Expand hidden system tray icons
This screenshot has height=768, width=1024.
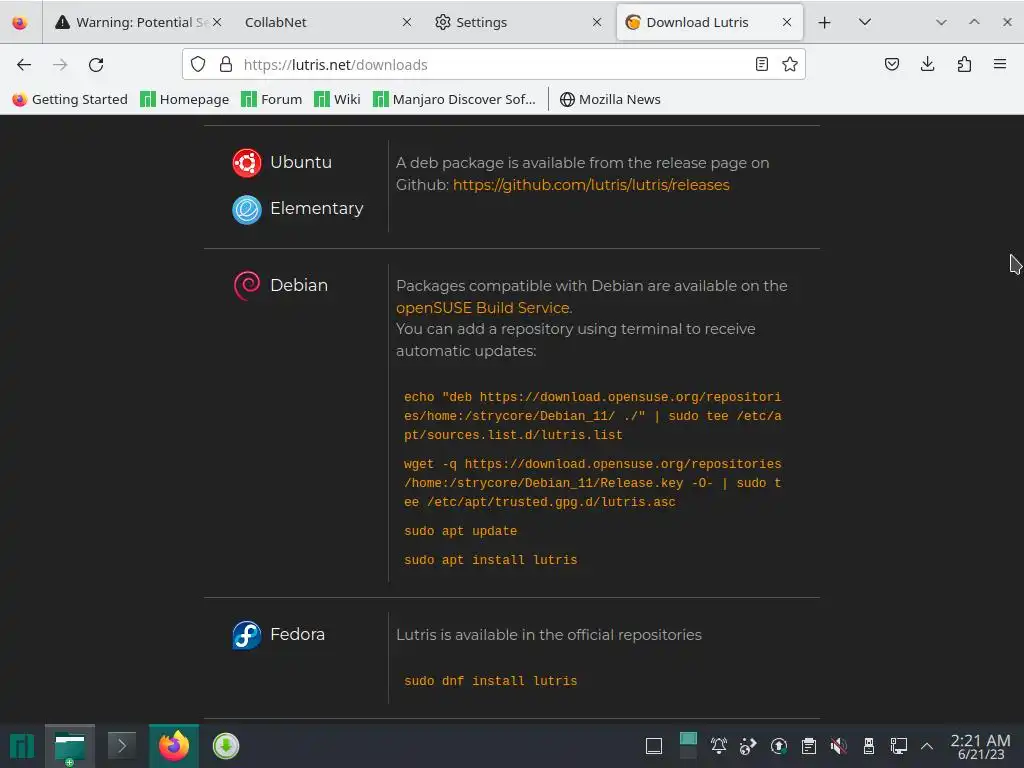pos(927,746)
